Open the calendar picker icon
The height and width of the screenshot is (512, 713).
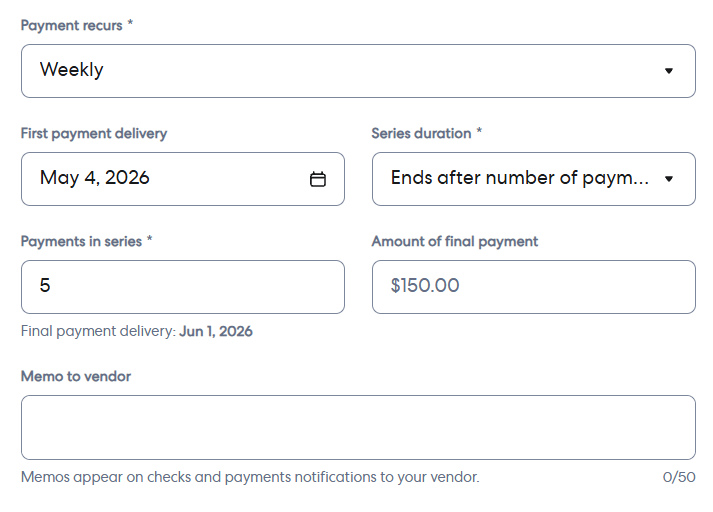317,179
